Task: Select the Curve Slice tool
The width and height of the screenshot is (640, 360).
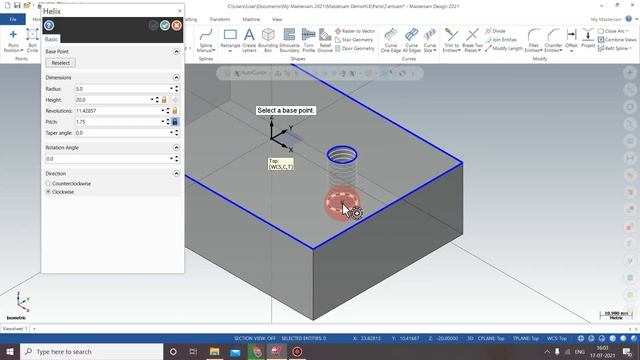Action: (430, 40)
